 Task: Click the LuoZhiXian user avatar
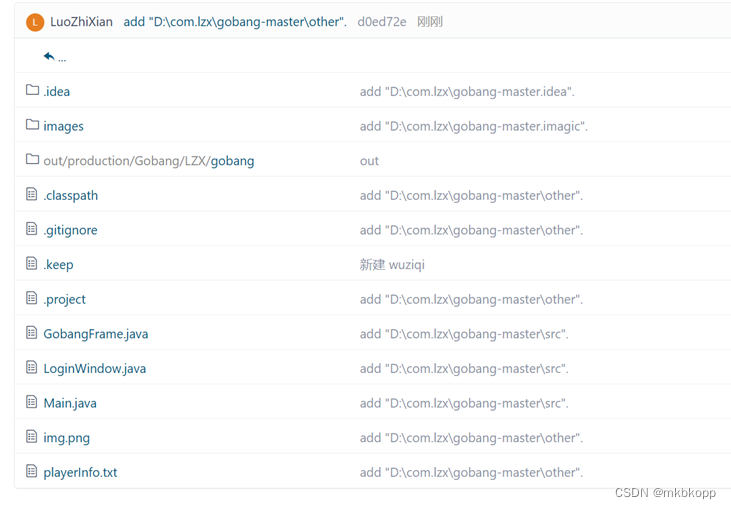35,22
